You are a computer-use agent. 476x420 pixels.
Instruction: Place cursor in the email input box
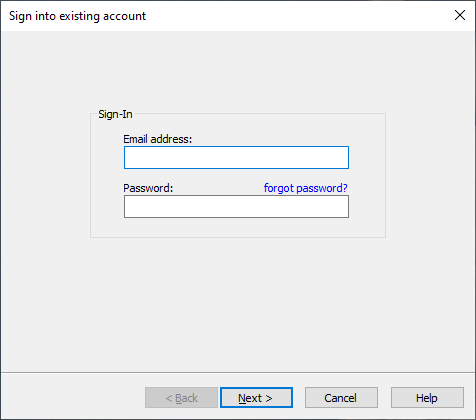tap(236, 157)
